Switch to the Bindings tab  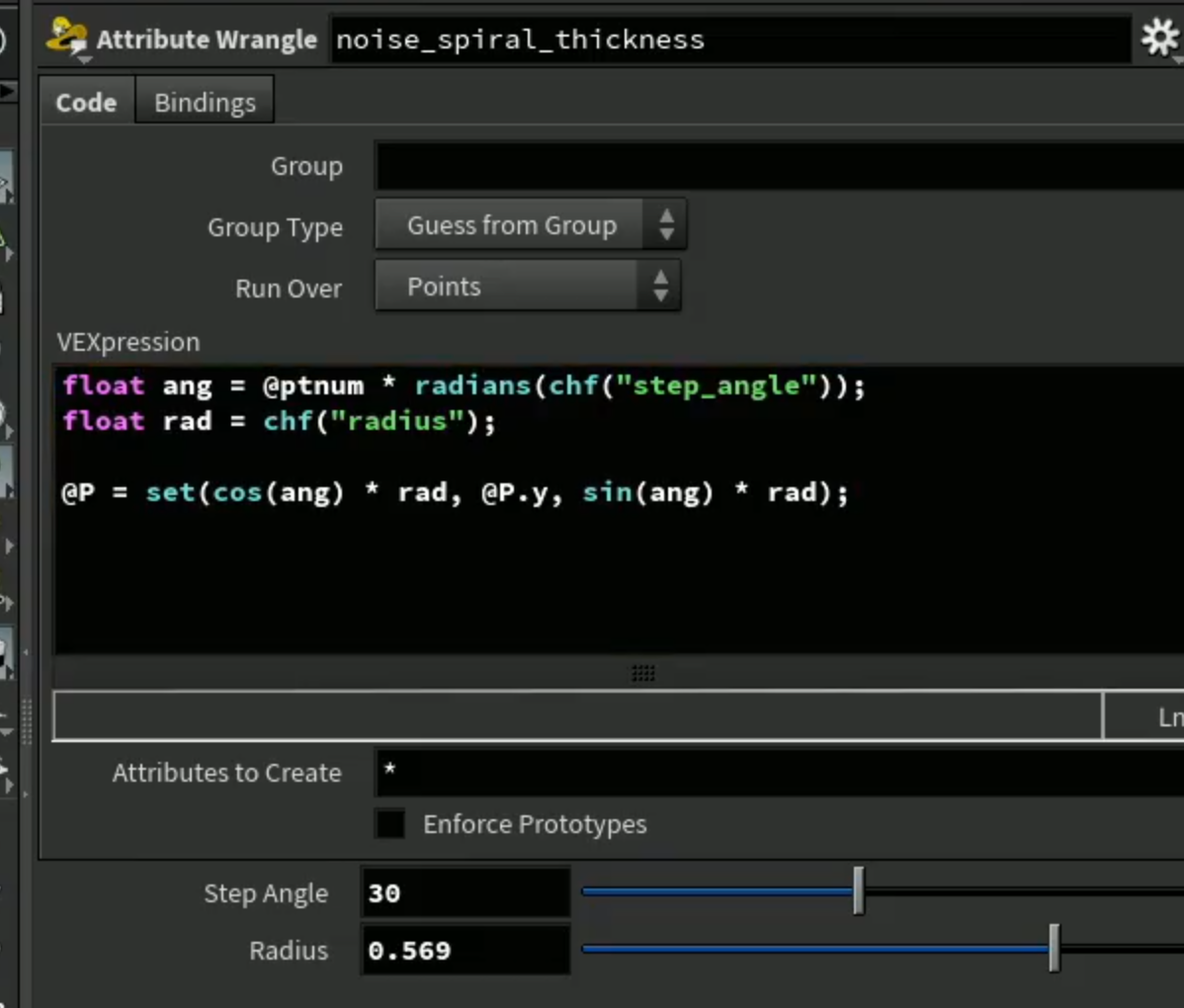[205, 102]
